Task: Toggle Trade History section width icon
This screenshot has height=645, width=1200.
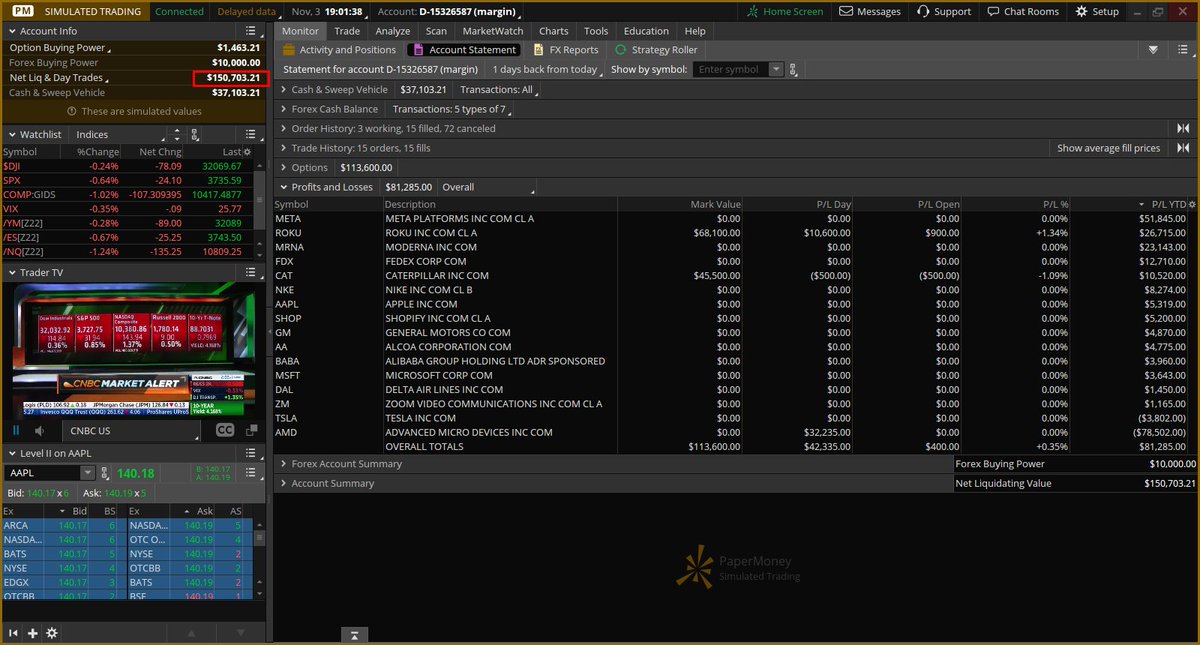Action: pyautogui.click(x=1183, y=148)
